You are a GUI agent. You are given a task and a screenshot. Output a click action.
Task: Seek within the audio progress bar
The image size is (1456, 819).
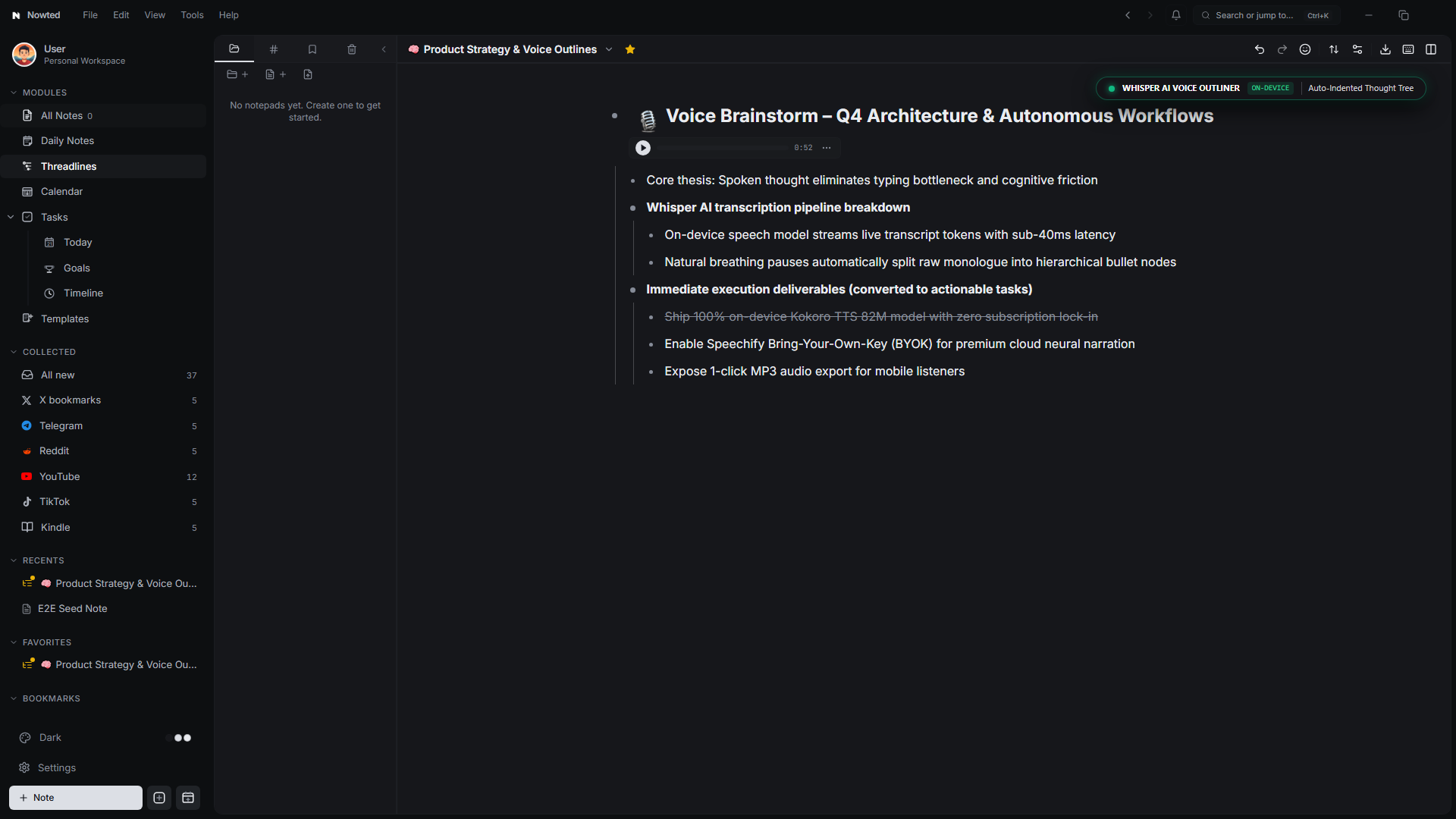722,148
